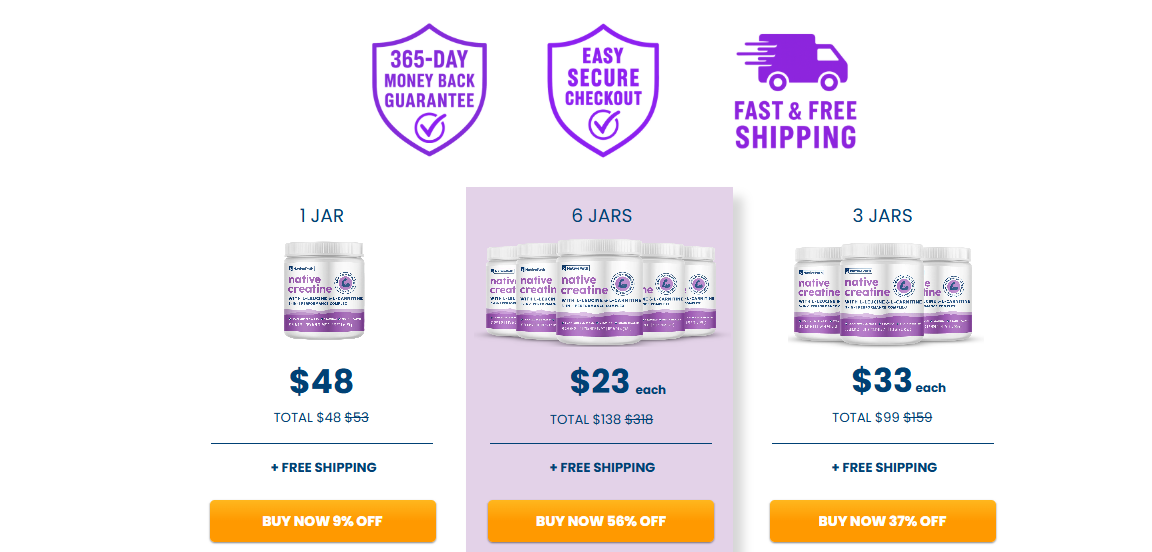Click the 3 JARS heading

882,216
